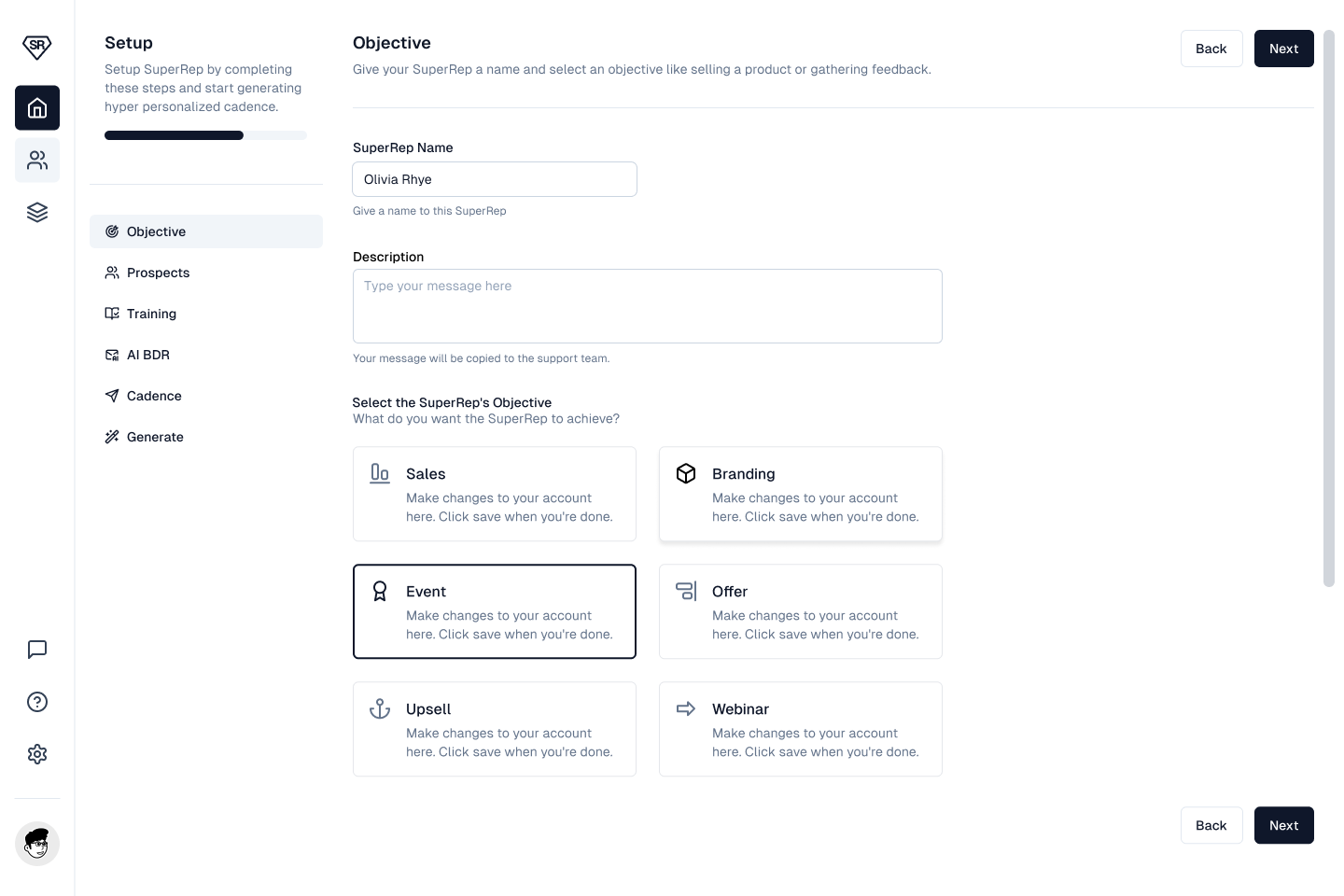Open the settings gear icon

coord(37,754)
